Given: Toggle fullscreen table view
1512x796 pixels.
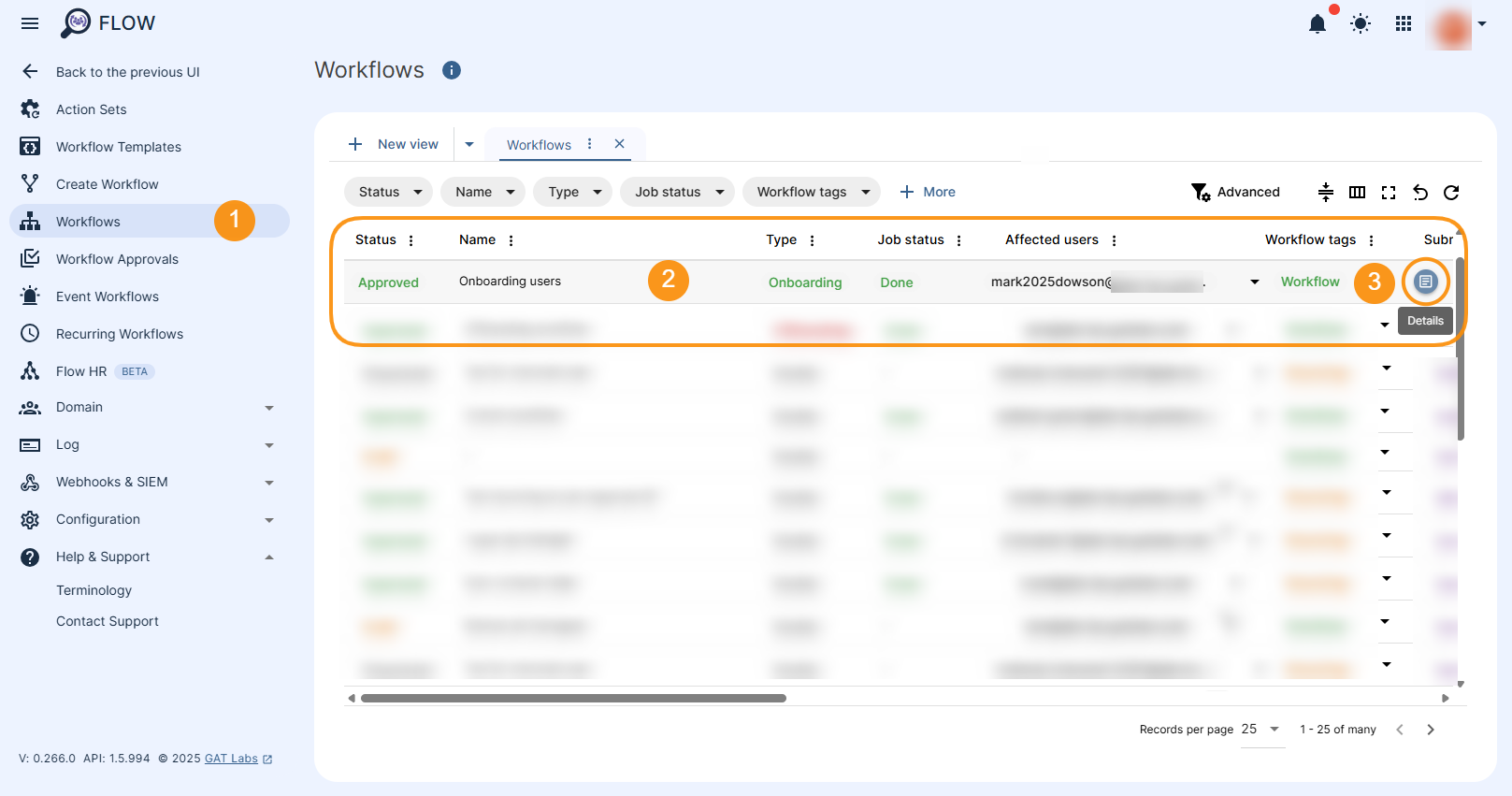Looking at the screenshot, I should (x=1389, y=192).
